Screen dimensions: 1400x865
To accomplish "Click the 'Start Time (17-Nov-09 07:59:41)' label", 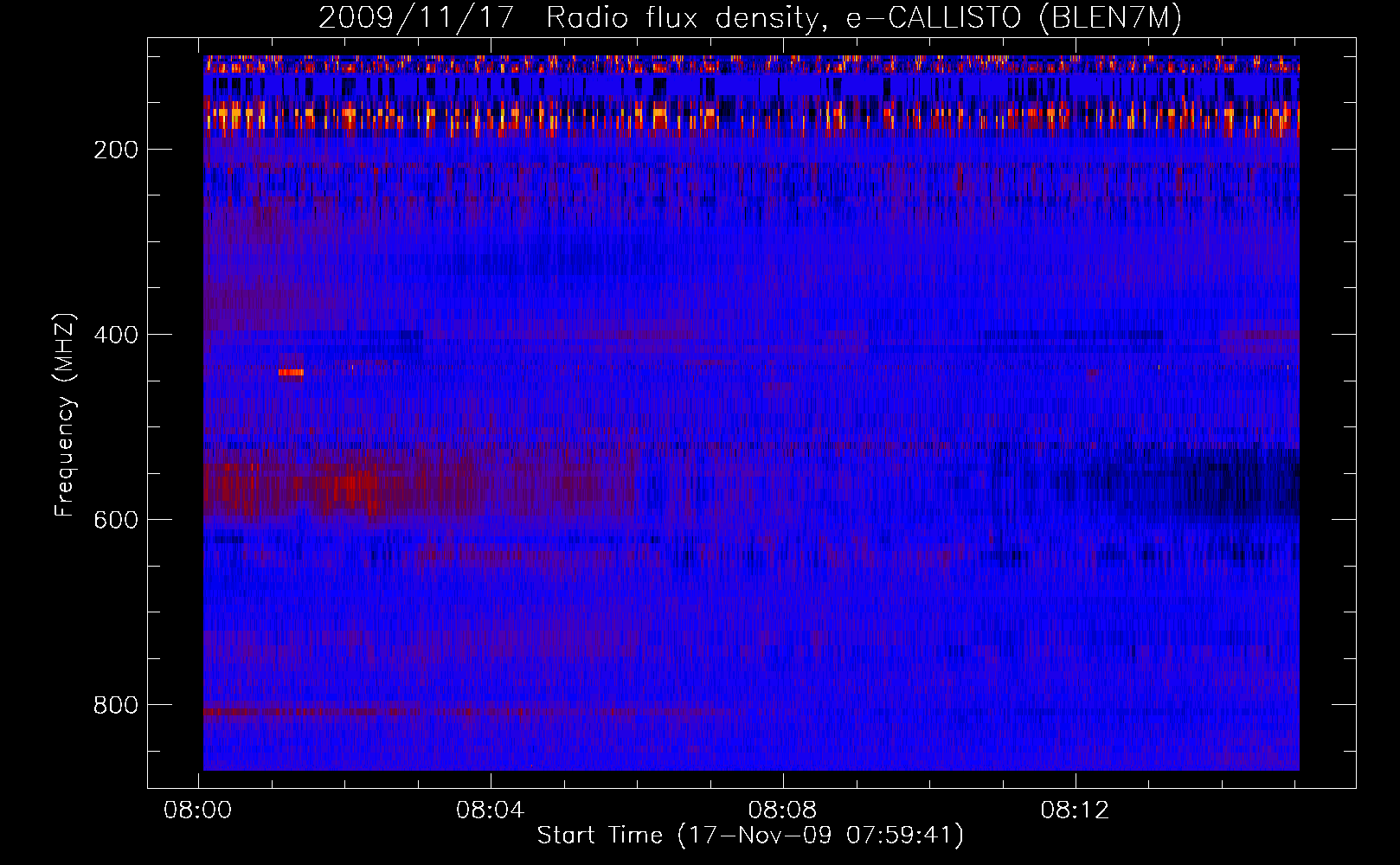I will point(750,836).
